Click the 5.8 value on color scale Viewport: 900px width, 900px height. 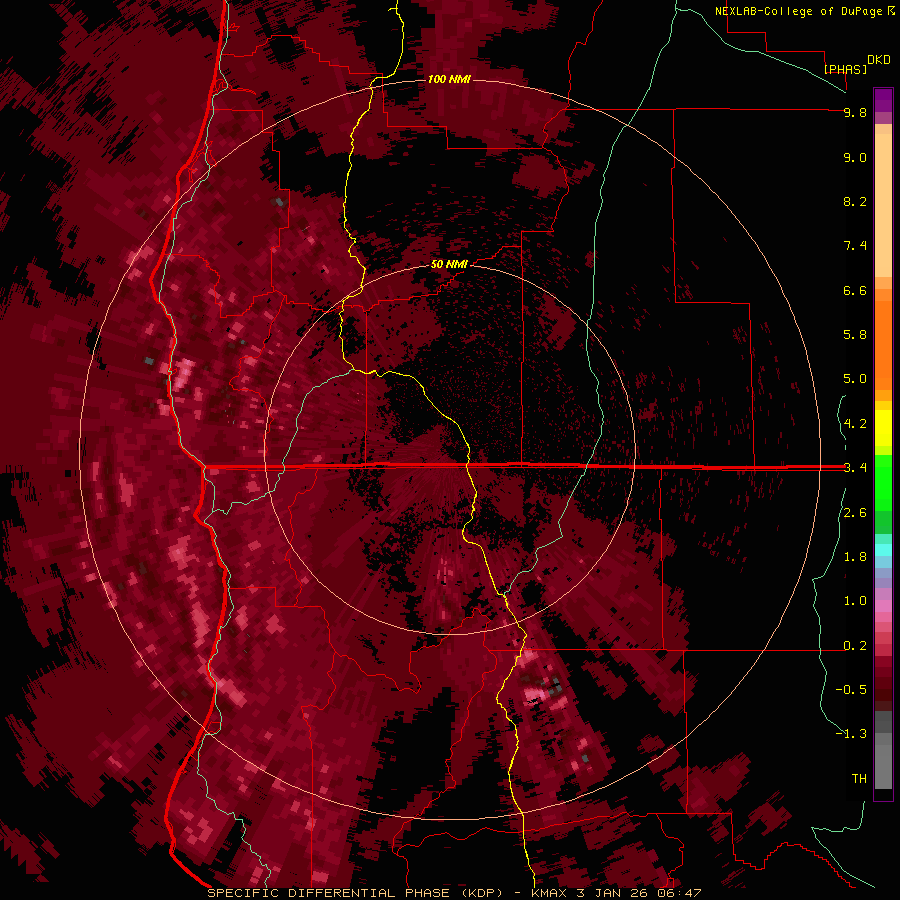point(855,335)
